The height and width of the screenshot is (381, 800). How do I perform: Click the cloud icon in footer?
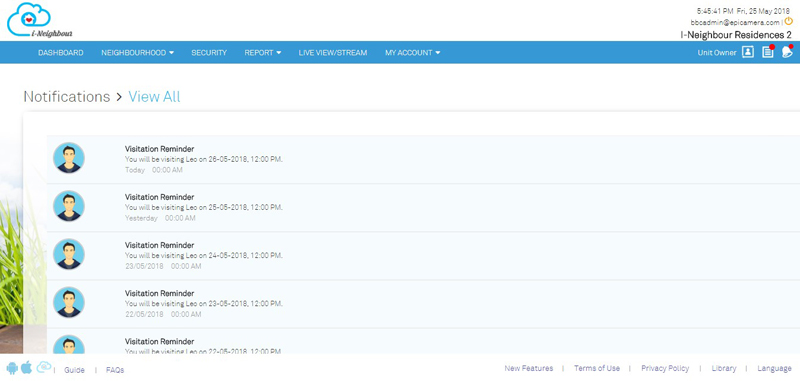click(44, 366)
